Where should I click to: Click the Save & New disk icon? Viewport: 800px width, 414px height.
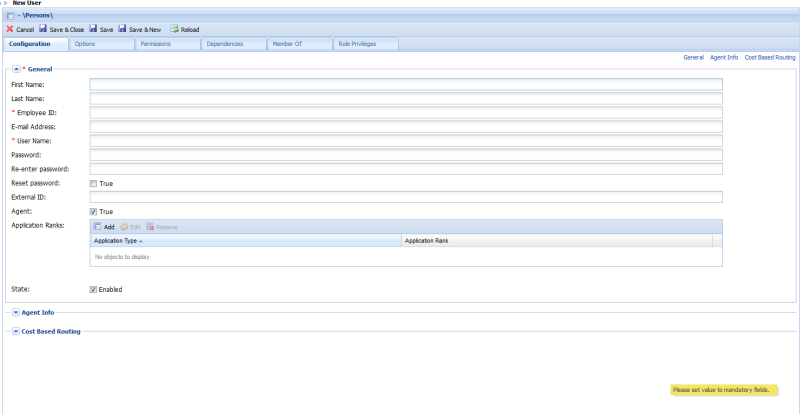(123, 30)
